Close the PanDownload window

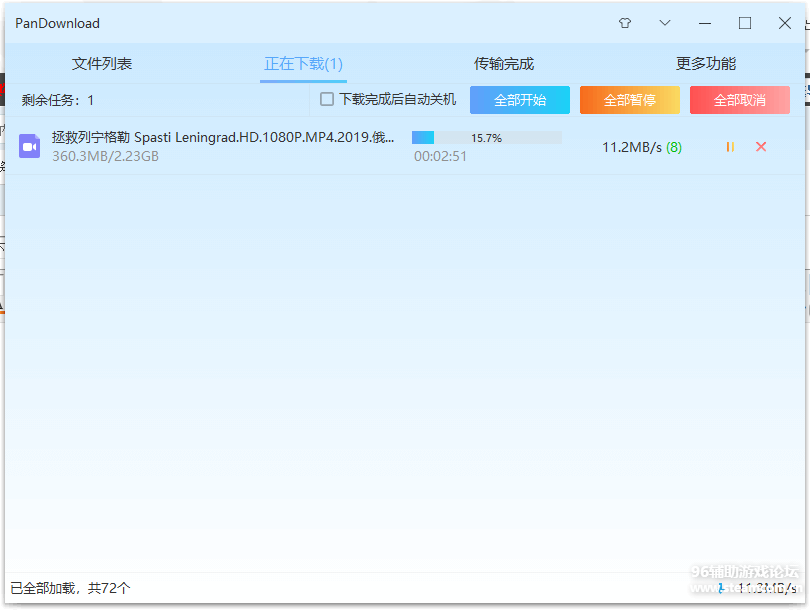tap(785, 23)
